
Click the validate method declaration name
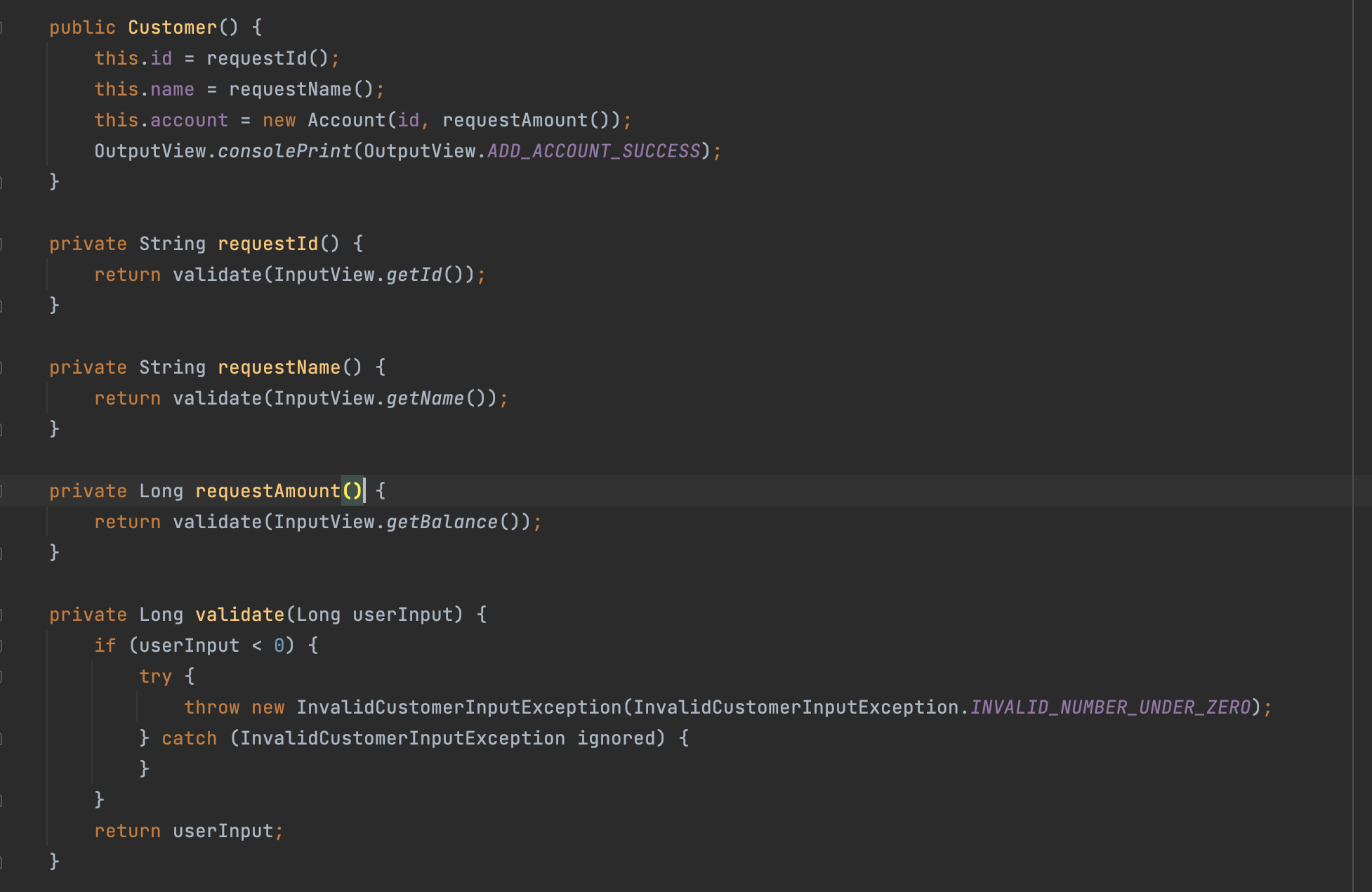pos(239,615)
